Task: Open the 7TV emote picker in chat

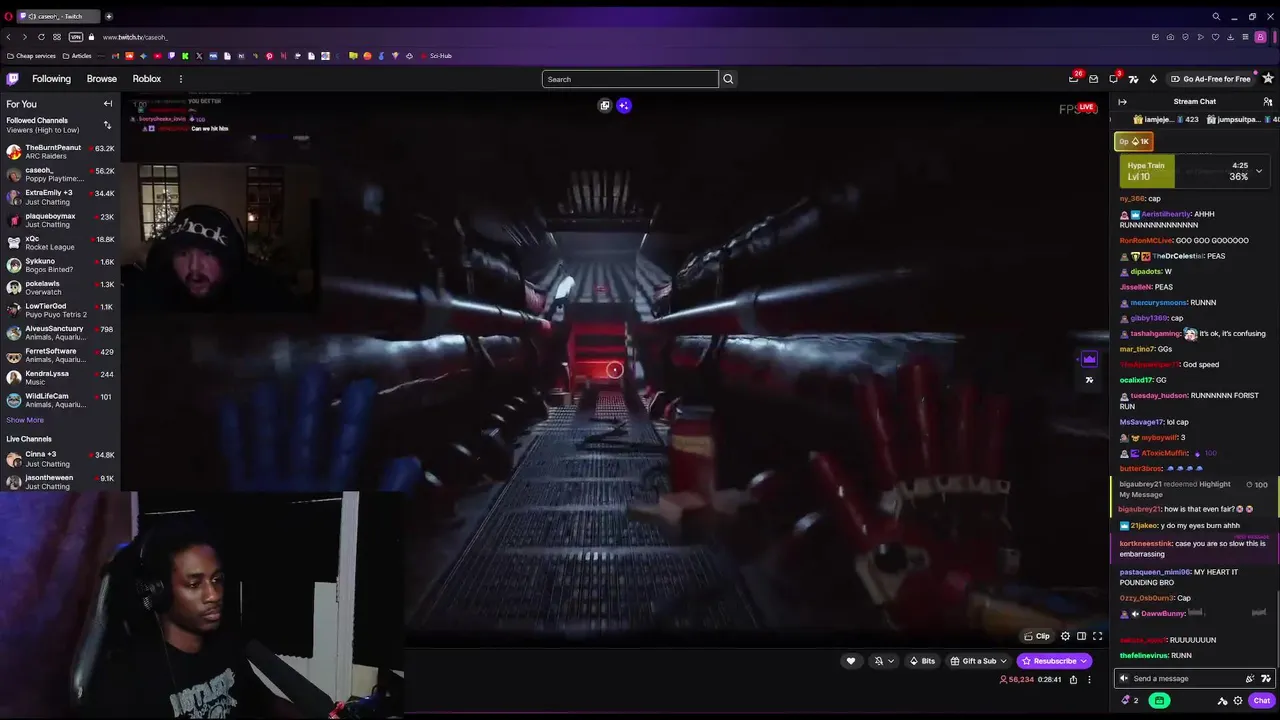Action: [1266, 678]
